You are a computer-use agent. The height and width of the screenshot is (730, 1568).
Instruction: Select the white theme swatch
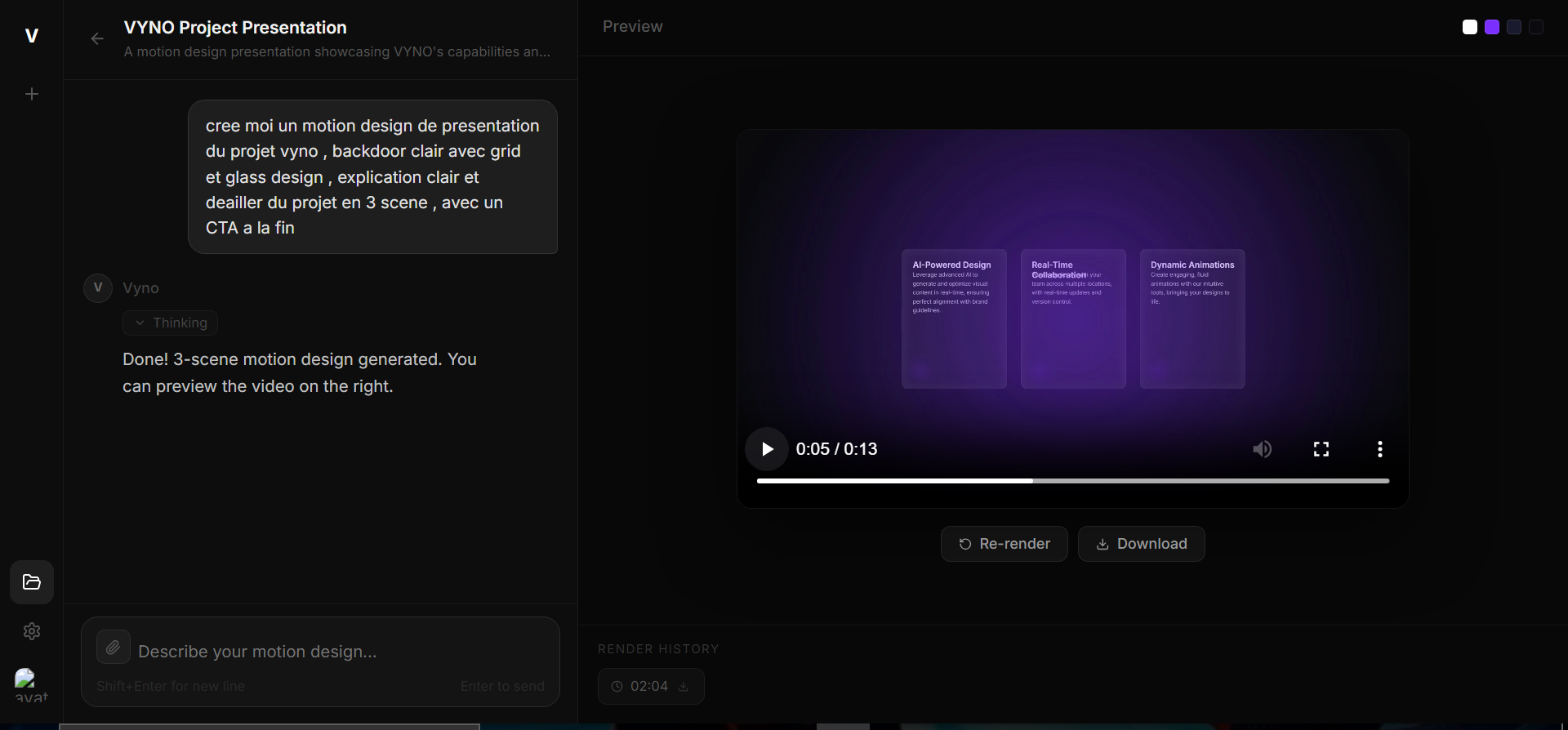(1470, 27)
